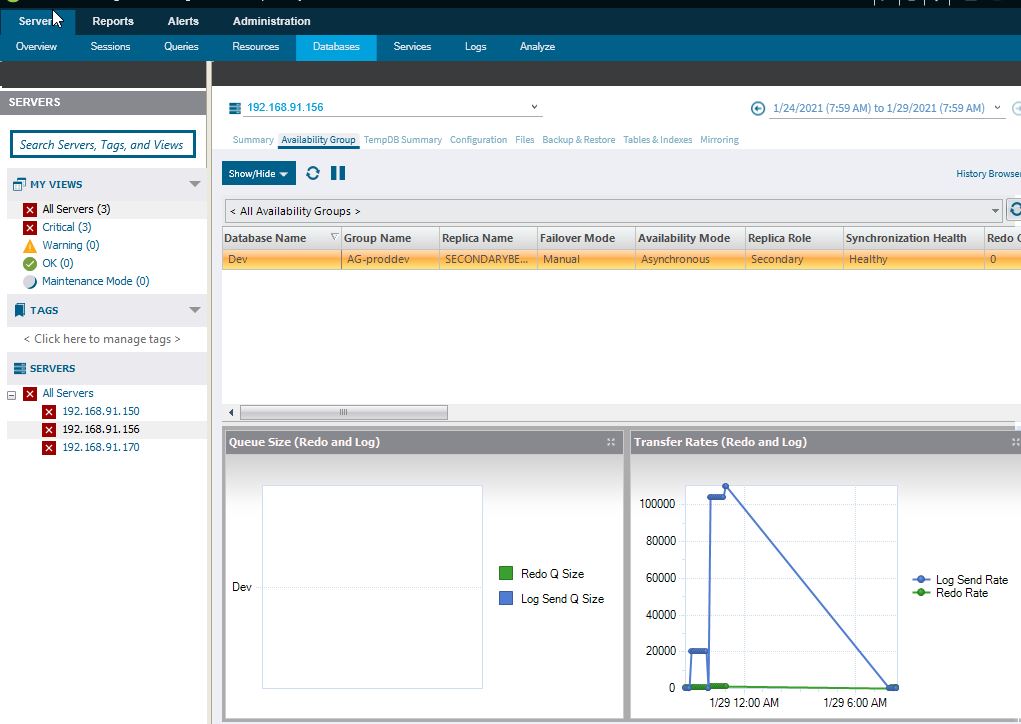
Task: Switch to the Services tab
Action: [x=412, y=47]
